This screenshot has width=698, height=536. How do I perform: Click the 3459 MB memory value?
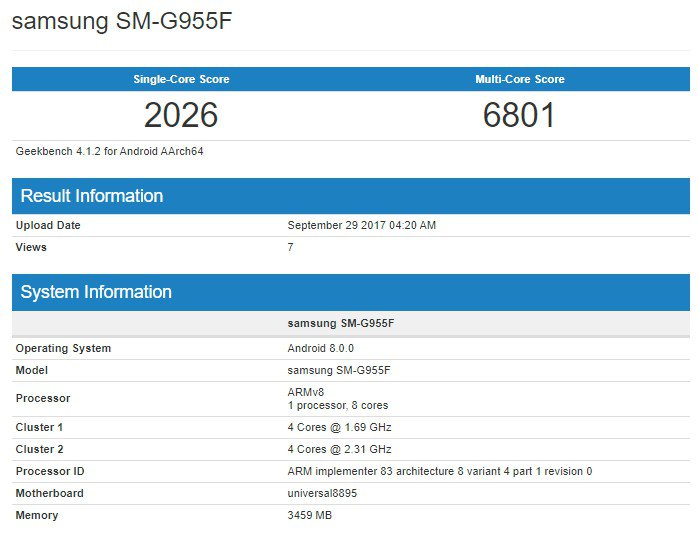309,515
